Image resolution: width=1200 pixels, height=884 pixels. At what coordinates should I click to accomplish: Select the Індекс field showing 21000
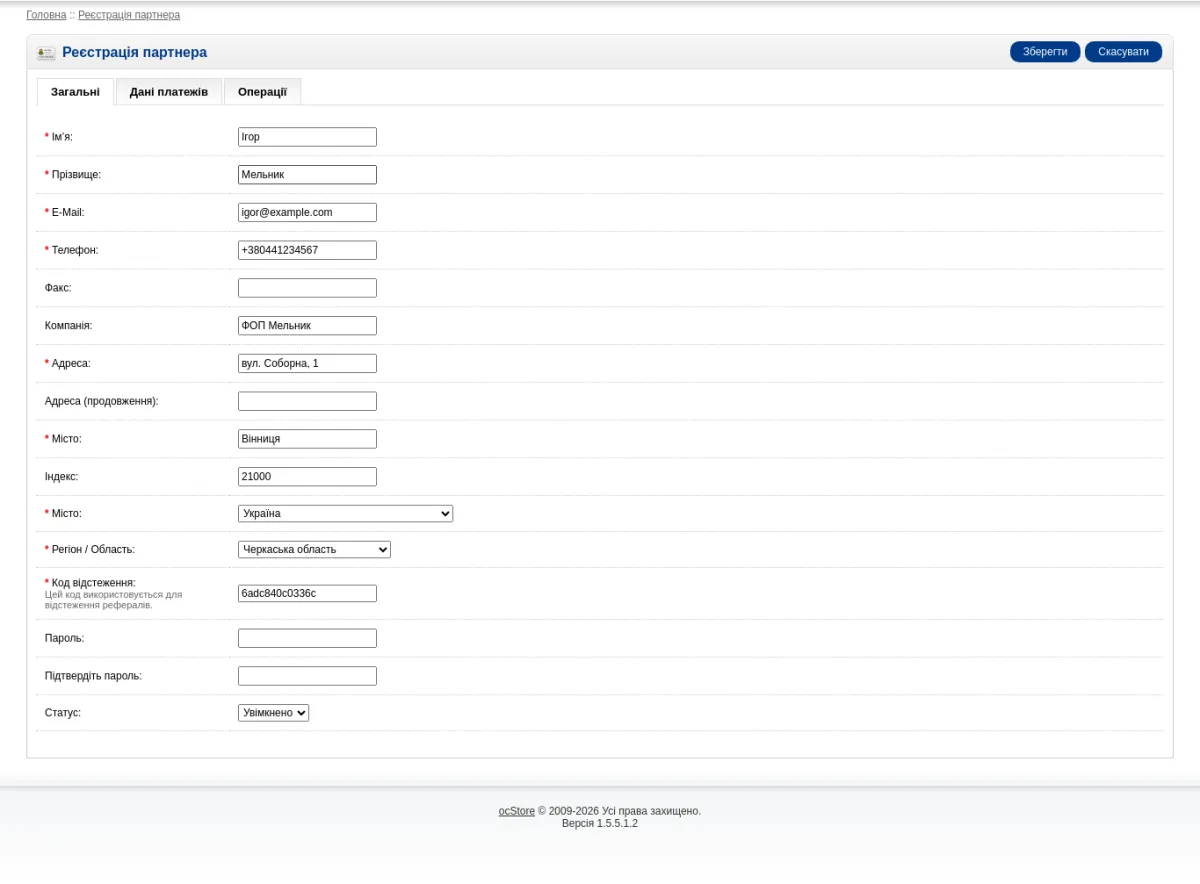tap(307, 477)
